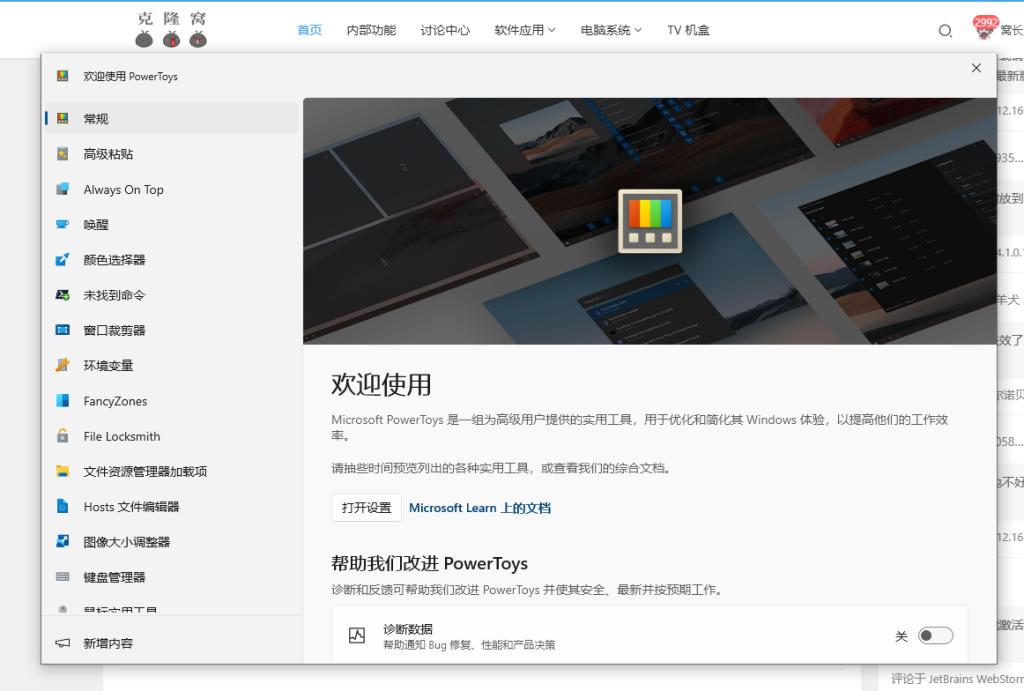Click the PowerToys title bar app icon
This screenshot has height=691, width=1024.
click(63, 76)
